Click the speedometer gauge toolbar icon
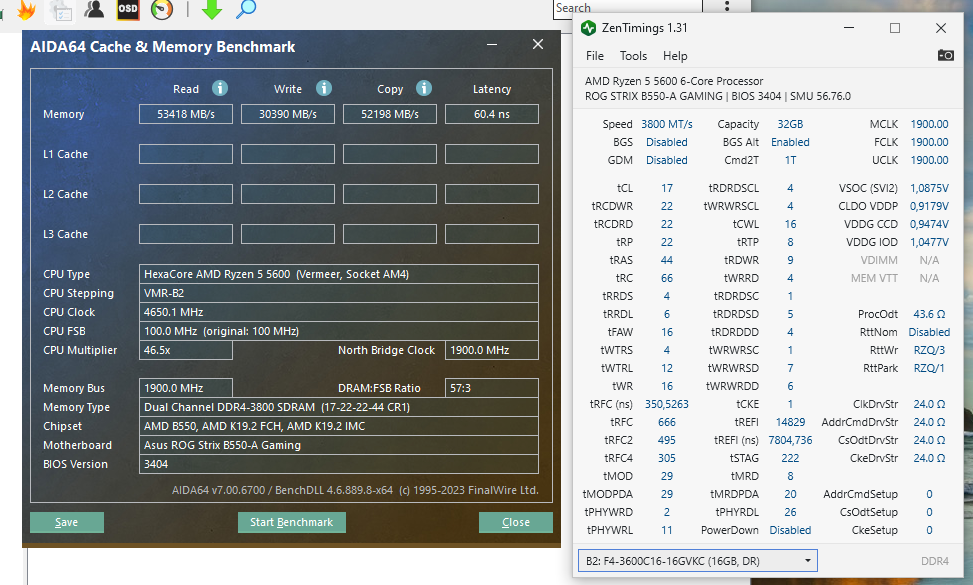 click(162, 9)
